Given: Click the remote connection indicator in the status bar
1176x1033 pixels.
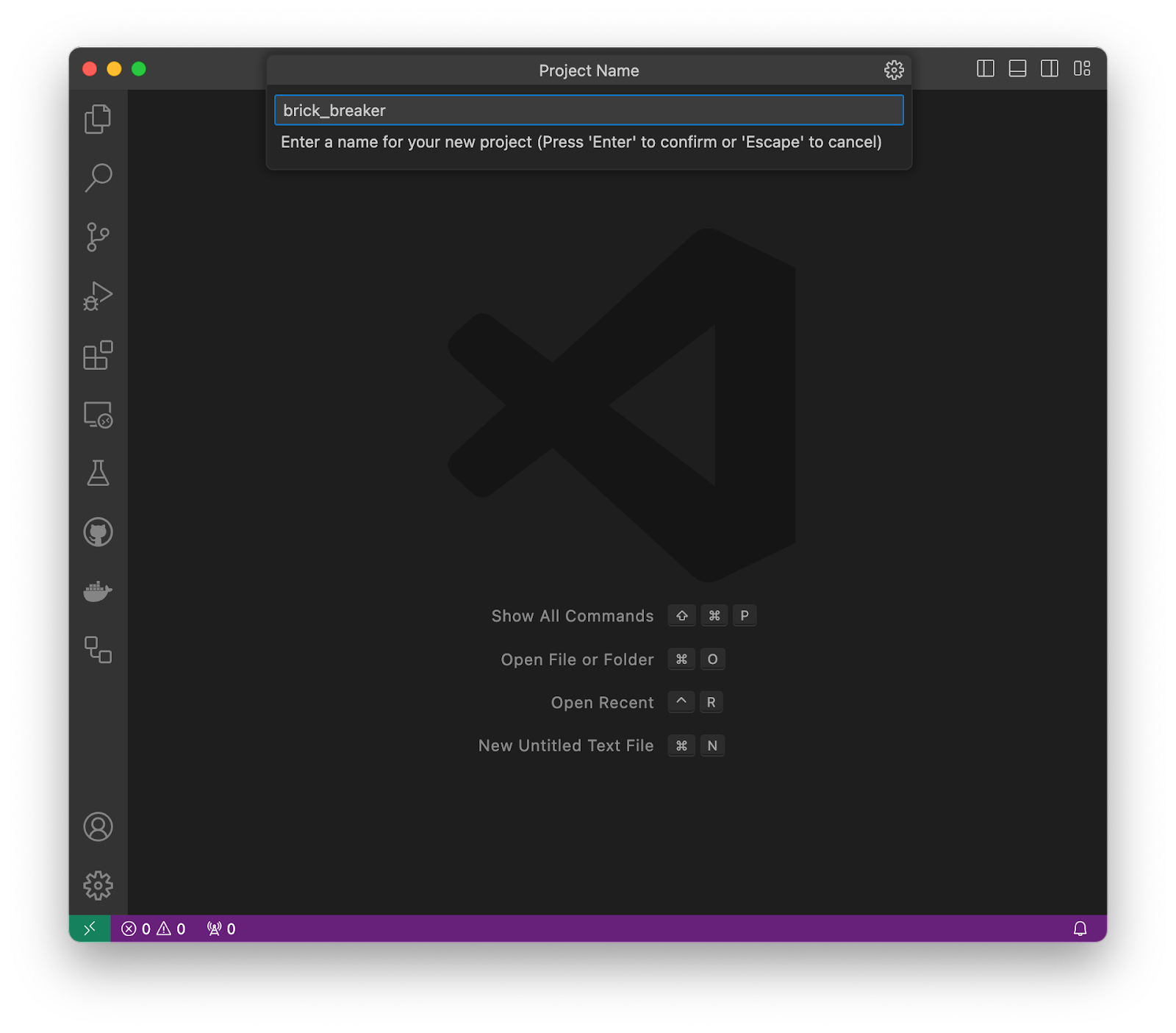Looking at the screenshot, I should coord(90,928).
